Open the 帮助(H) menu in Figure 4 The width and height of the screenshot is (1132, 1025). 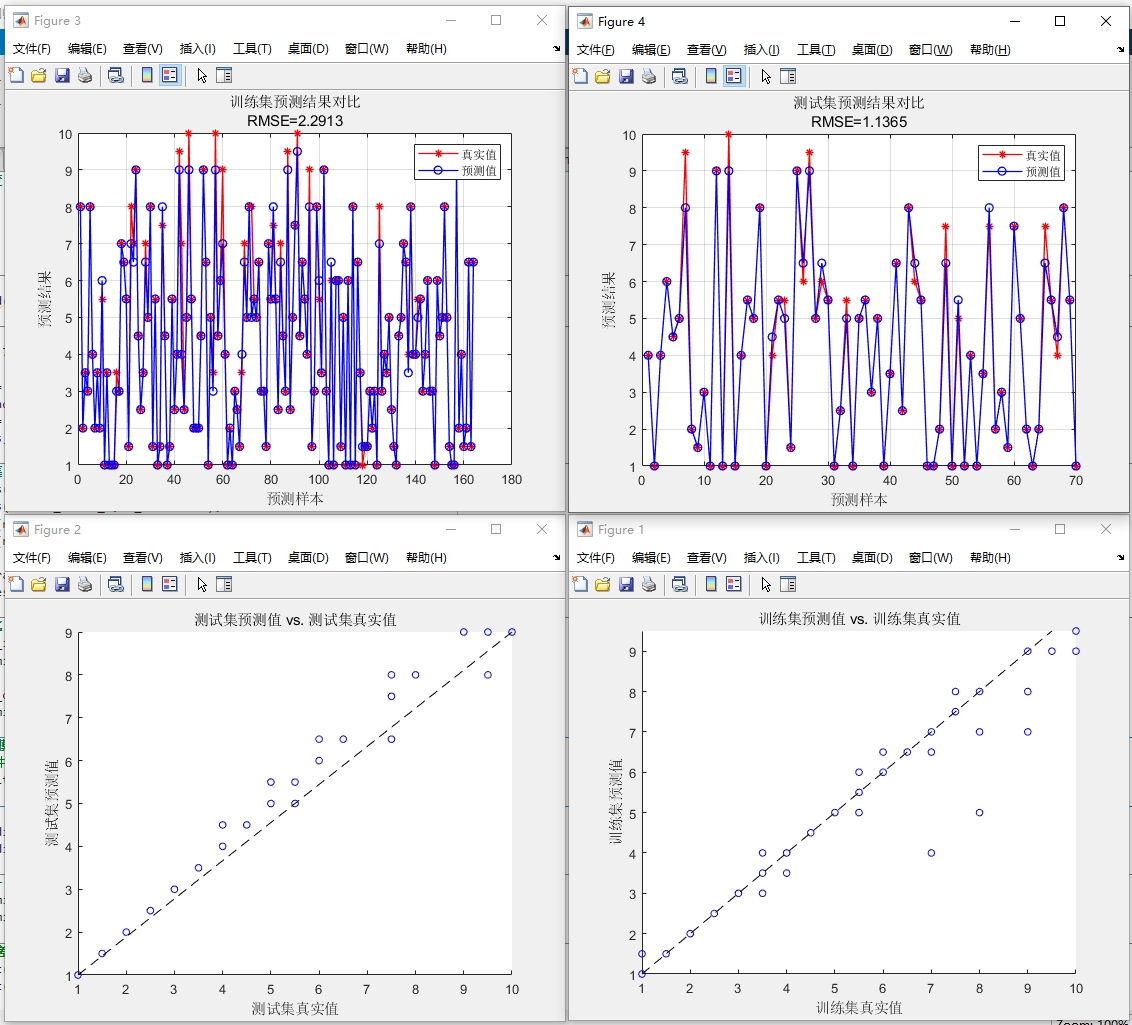(990, 48)
